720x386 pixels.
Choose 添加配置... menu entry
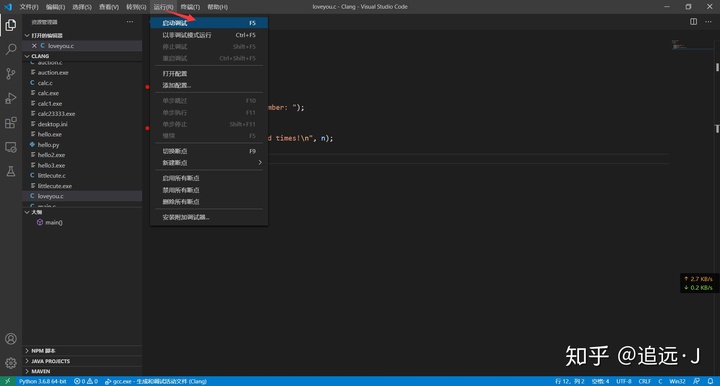(209, 85)
